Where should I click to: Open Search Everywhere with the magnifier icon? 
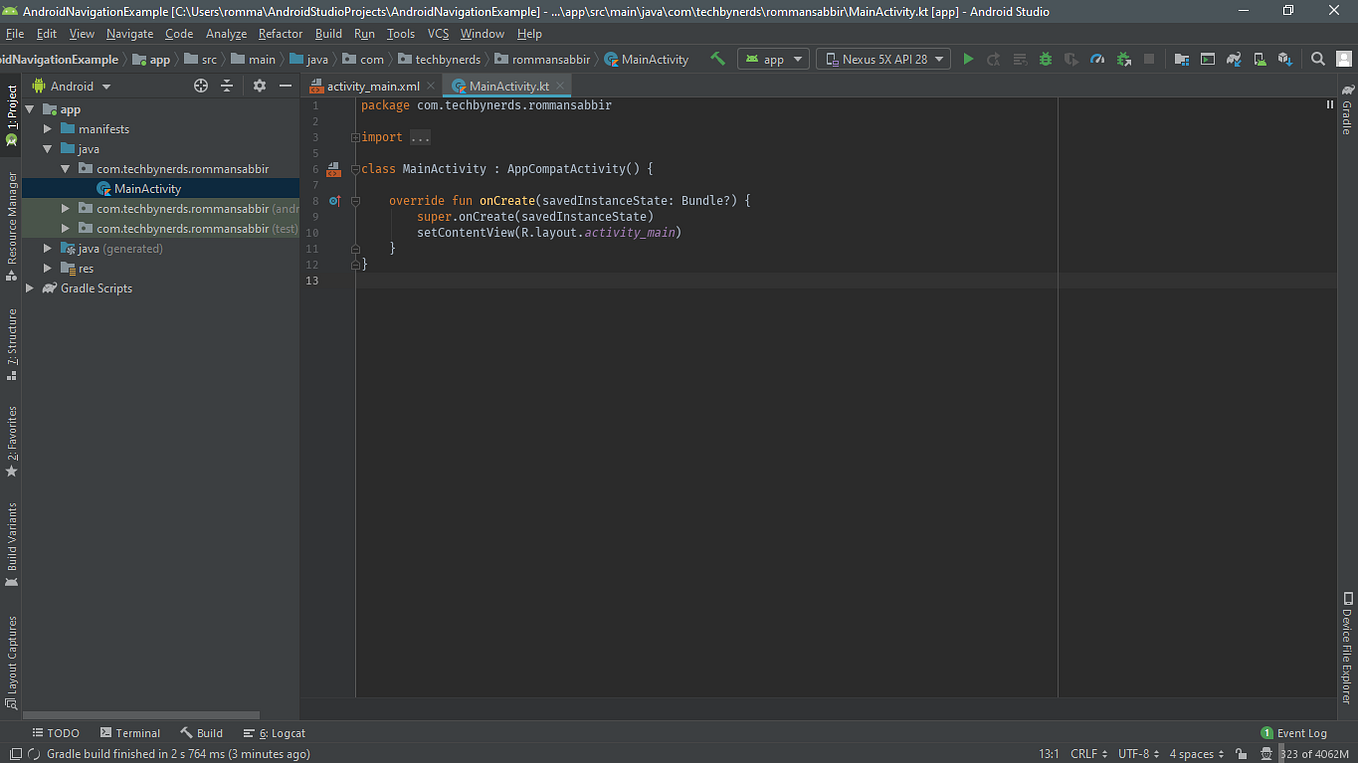click(1317, 59)
